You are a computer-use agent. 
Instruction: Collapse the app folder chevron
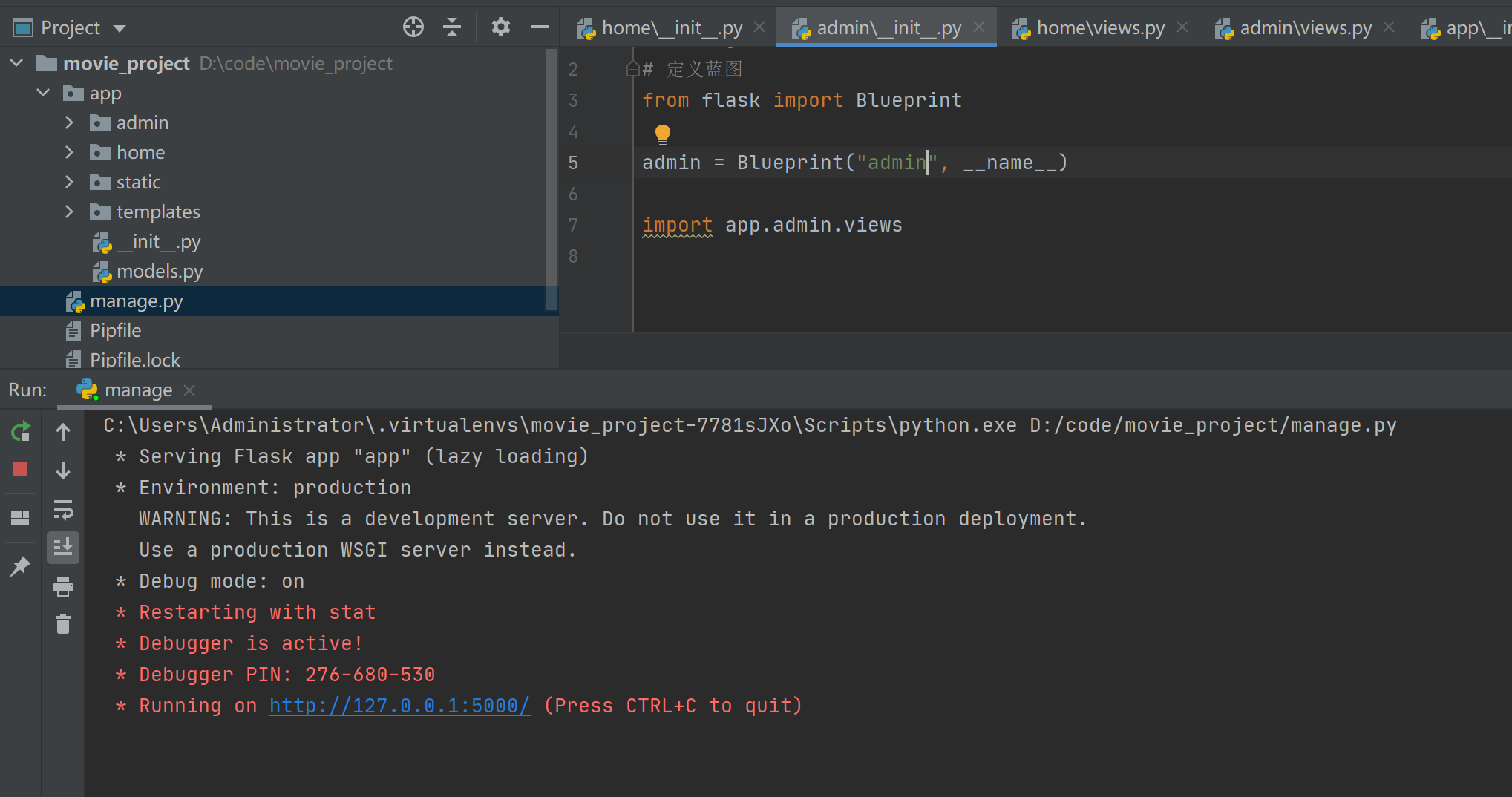(44, 93)
